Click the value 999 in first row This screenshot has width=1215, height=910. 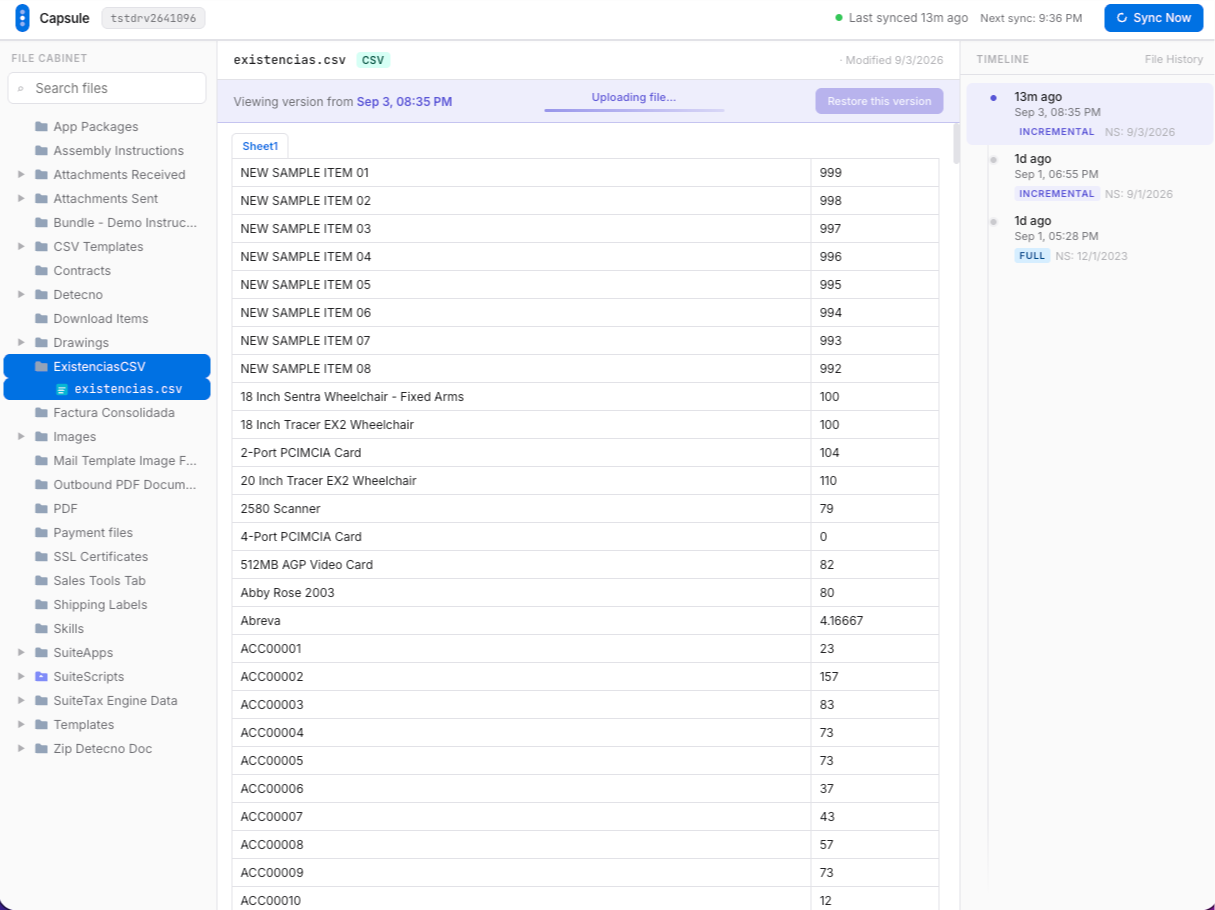pos(875,173)
